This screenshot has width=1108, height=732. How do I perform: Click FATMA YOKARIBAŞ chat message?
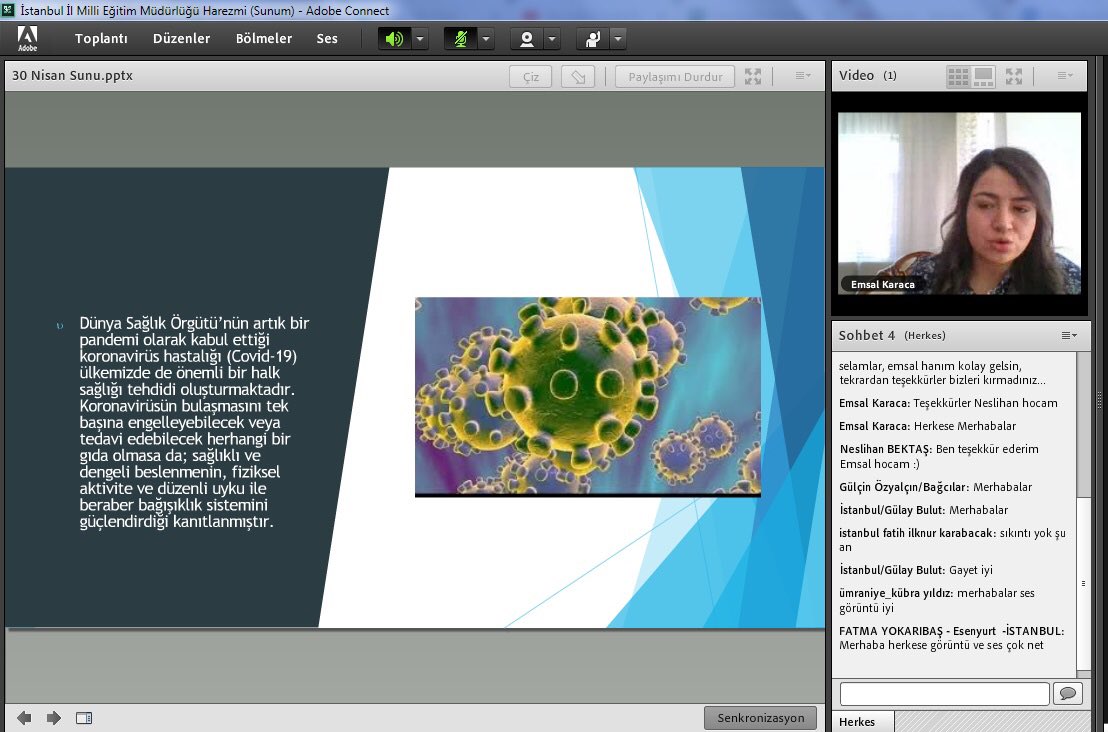point(951,638)
